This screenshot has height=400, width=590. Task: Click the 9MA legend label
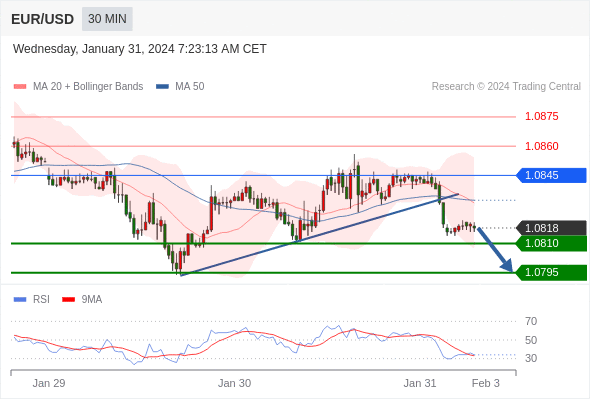[92, 300]
